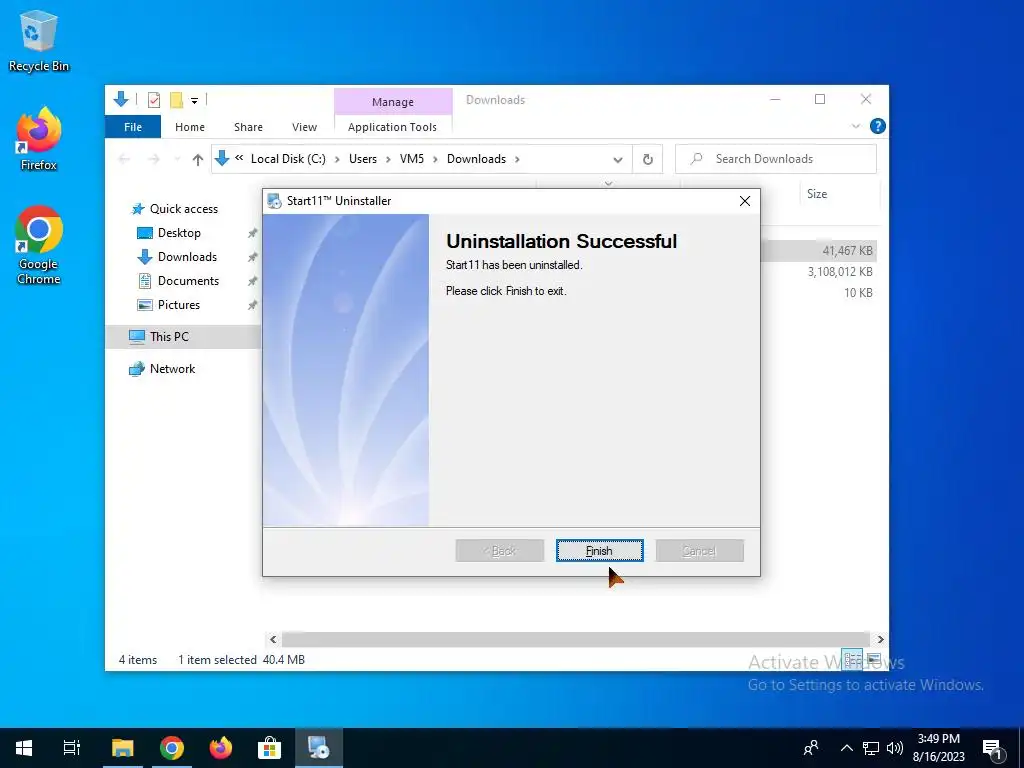Screen dimensions: 1024x768
Task: Select the file sized 41,467 KB
Action: pyautogui.click(x=847, y=251)
